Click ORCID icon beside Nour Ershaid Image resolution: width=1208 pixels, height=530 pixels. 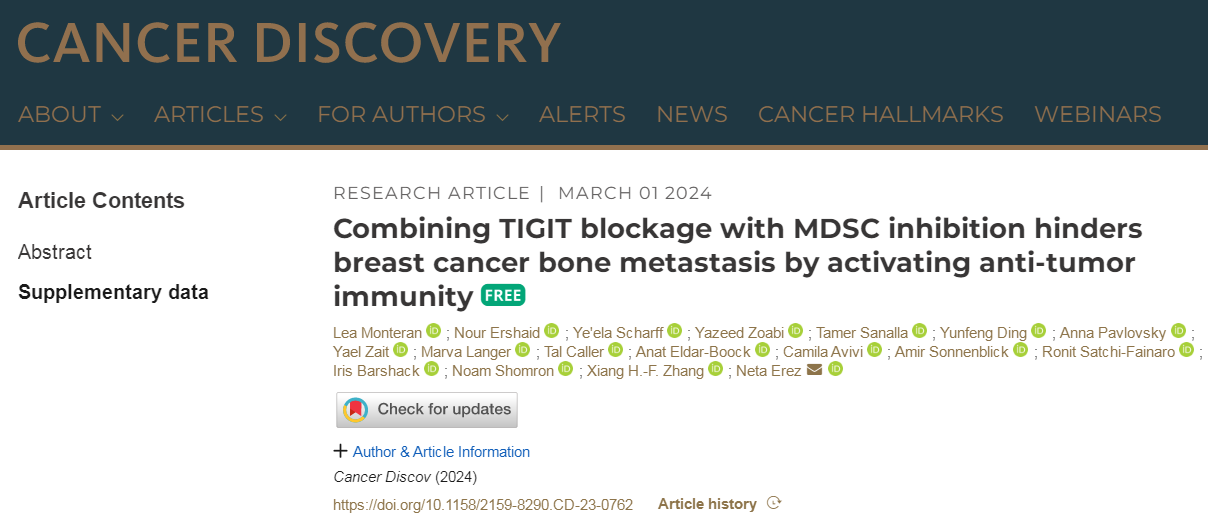click(x=552, y=331)
